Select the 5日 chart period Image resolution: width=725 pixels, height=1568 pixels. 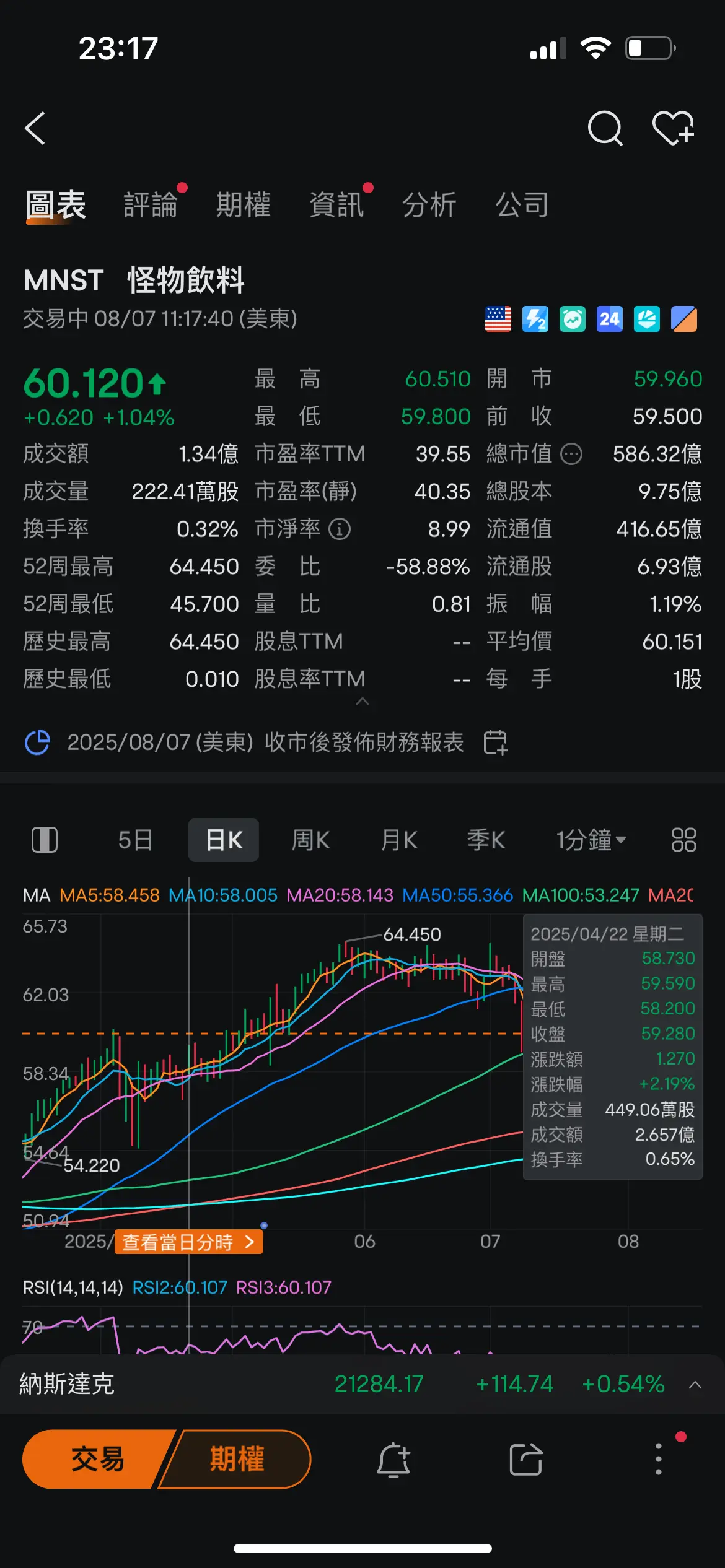135,840
